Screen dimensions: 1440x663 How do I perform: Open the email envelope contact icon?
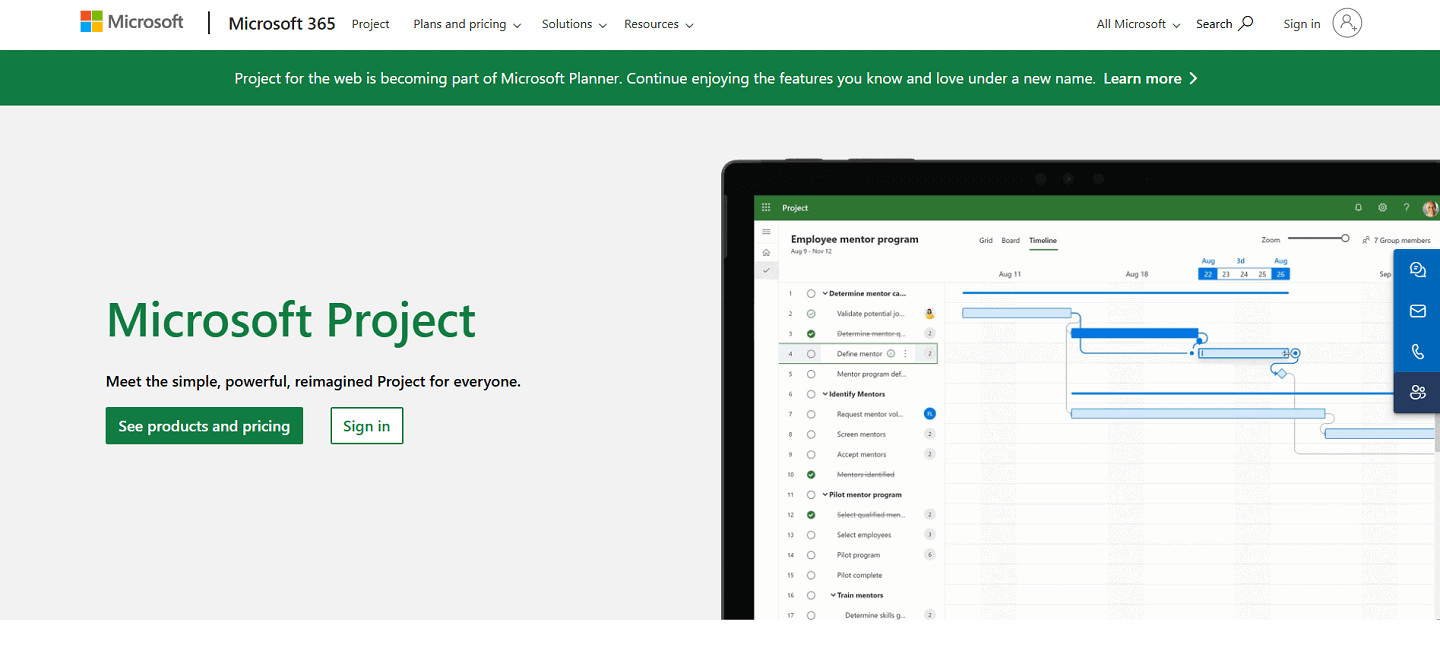pyautogui.click(x=1417, y=310)
